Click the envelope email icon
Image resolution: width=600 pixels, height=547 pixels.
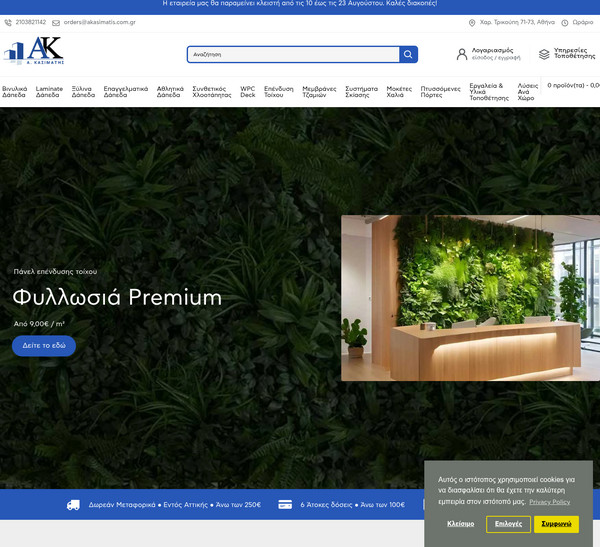pyautogui.click(x=56, y=23)
